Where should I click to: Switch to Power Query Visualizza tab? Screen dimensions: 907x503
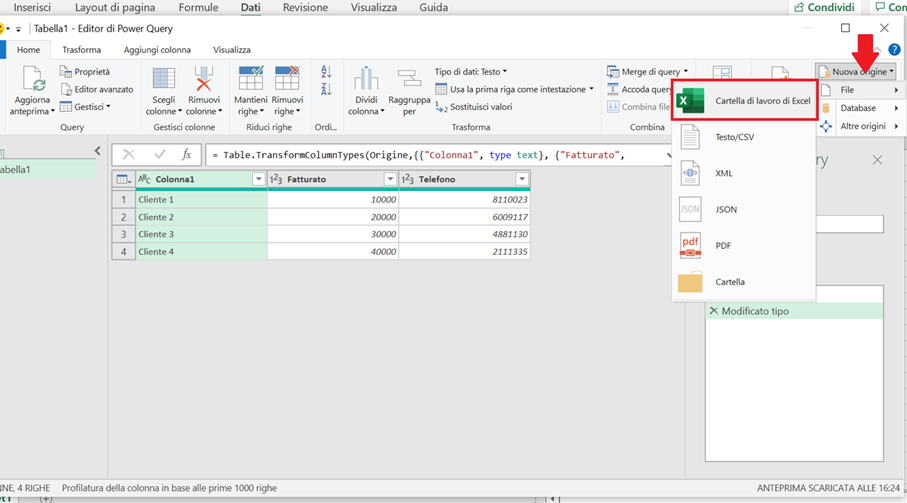(x=232, y=50)
